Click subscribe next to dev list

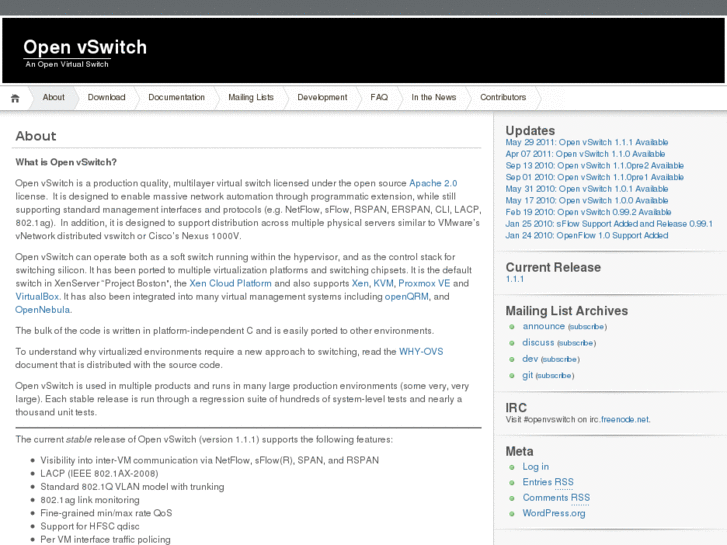click(x=560, y=359)
